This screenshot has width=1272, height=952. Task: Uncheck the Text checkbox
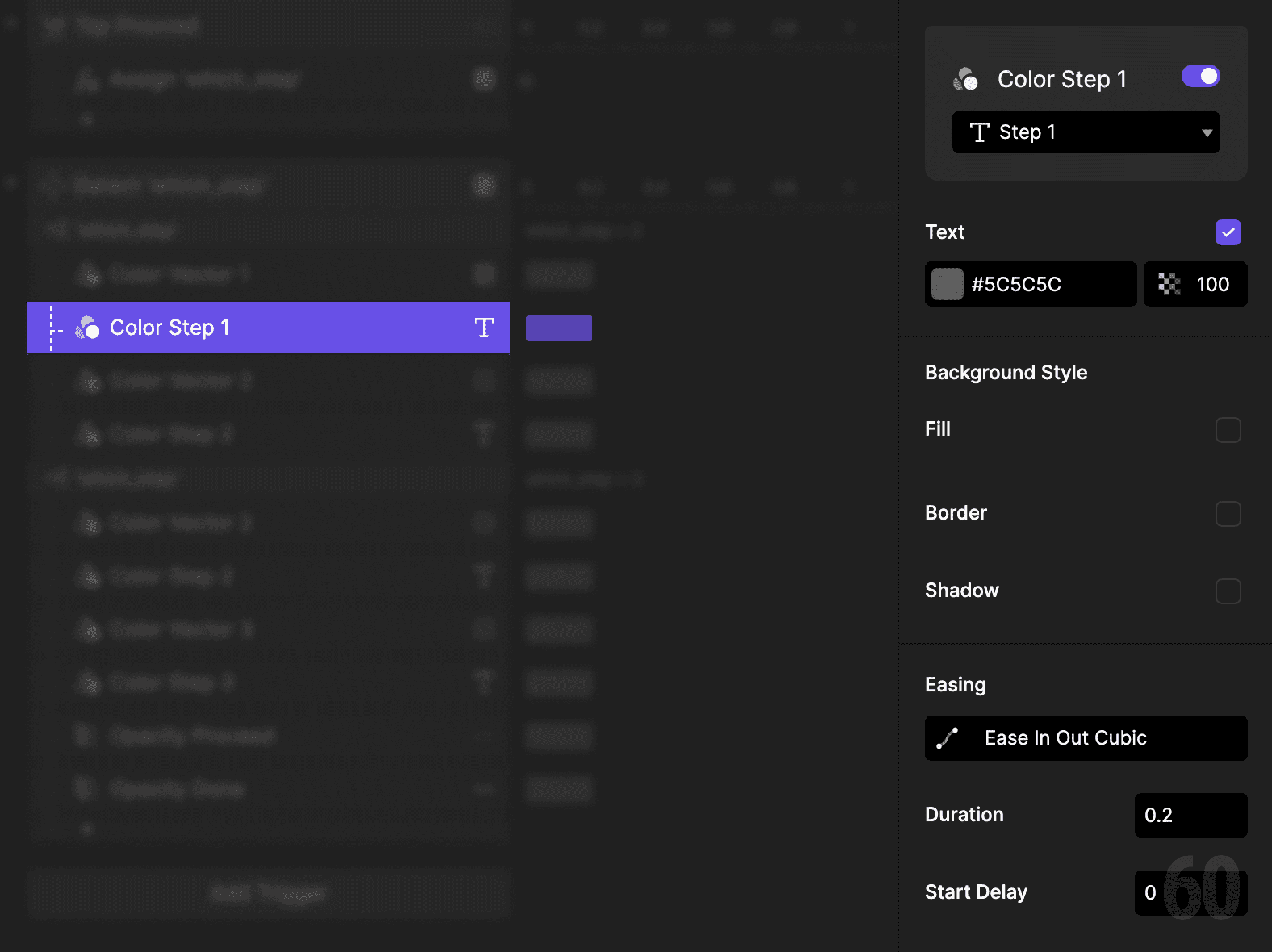pos(1228,232)
